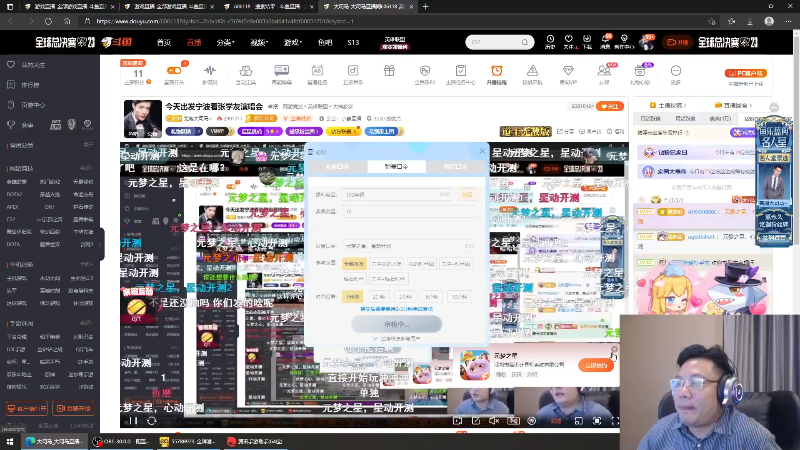The image size is (800, 450).
Task: Click the orange button on game ad banner
Action: 595,365
